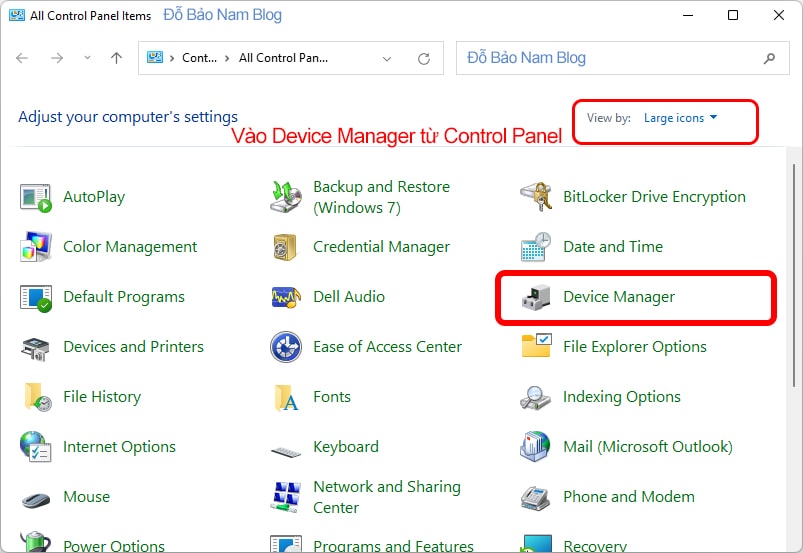Open the Ease of Access Center icon
Screen dimensions: 803x553
tap(286, 347)
